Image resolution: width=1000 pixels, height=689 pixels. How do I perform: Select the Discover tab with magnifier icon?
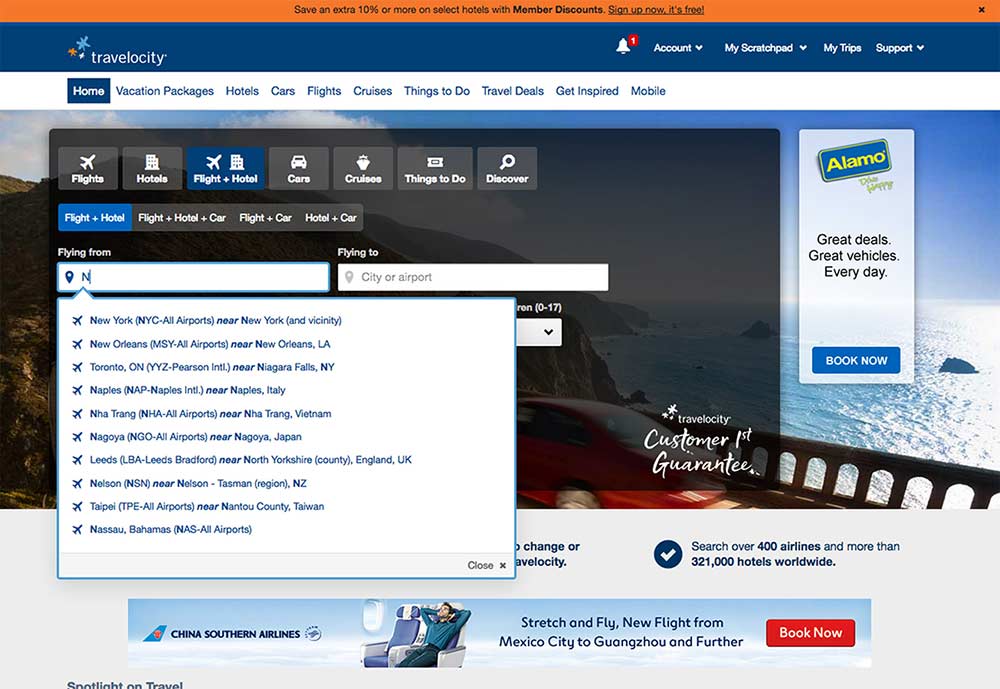[507, 168]
